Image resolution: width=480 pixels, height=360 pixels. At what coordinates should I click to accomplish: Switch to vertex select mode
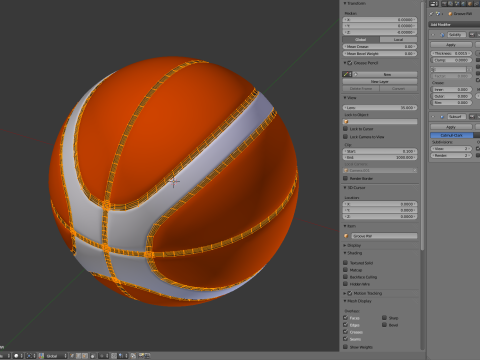coord(72,356)
